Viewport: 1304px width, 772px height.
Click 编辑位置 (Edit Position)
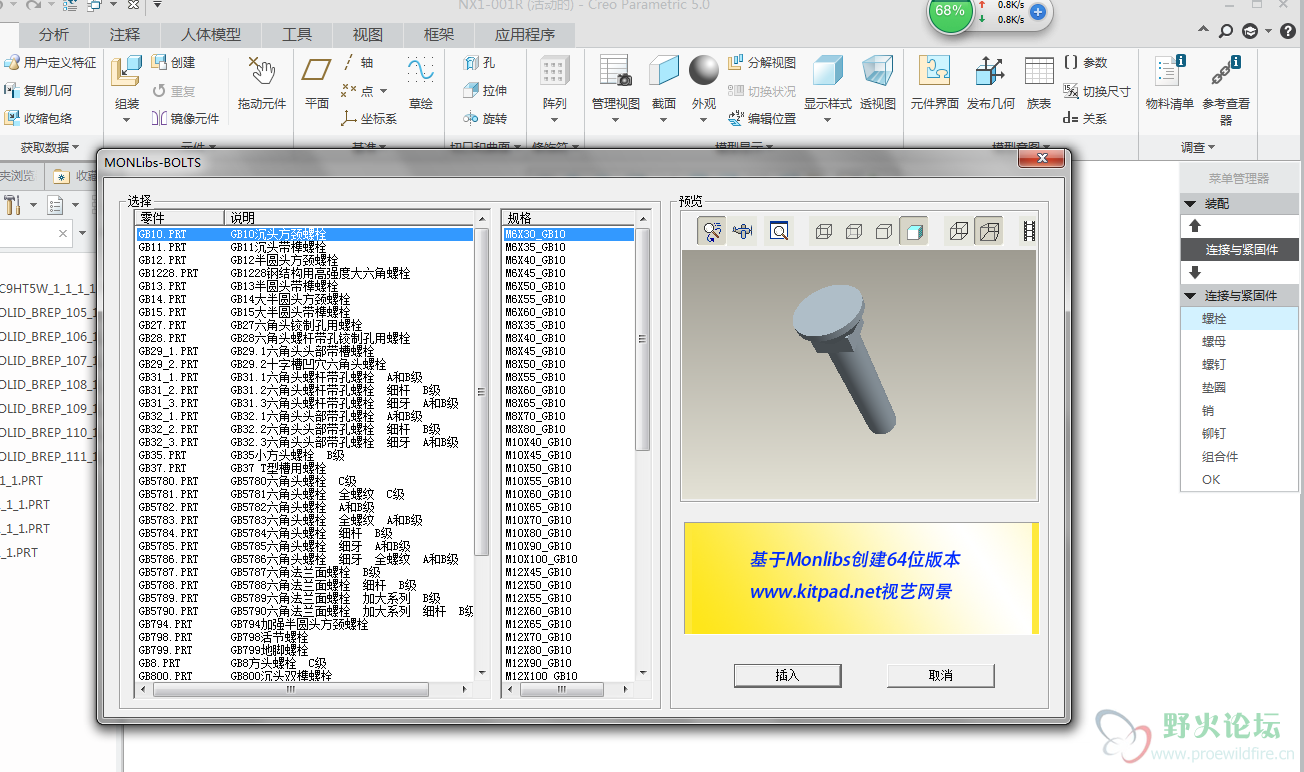coord(762,118)
